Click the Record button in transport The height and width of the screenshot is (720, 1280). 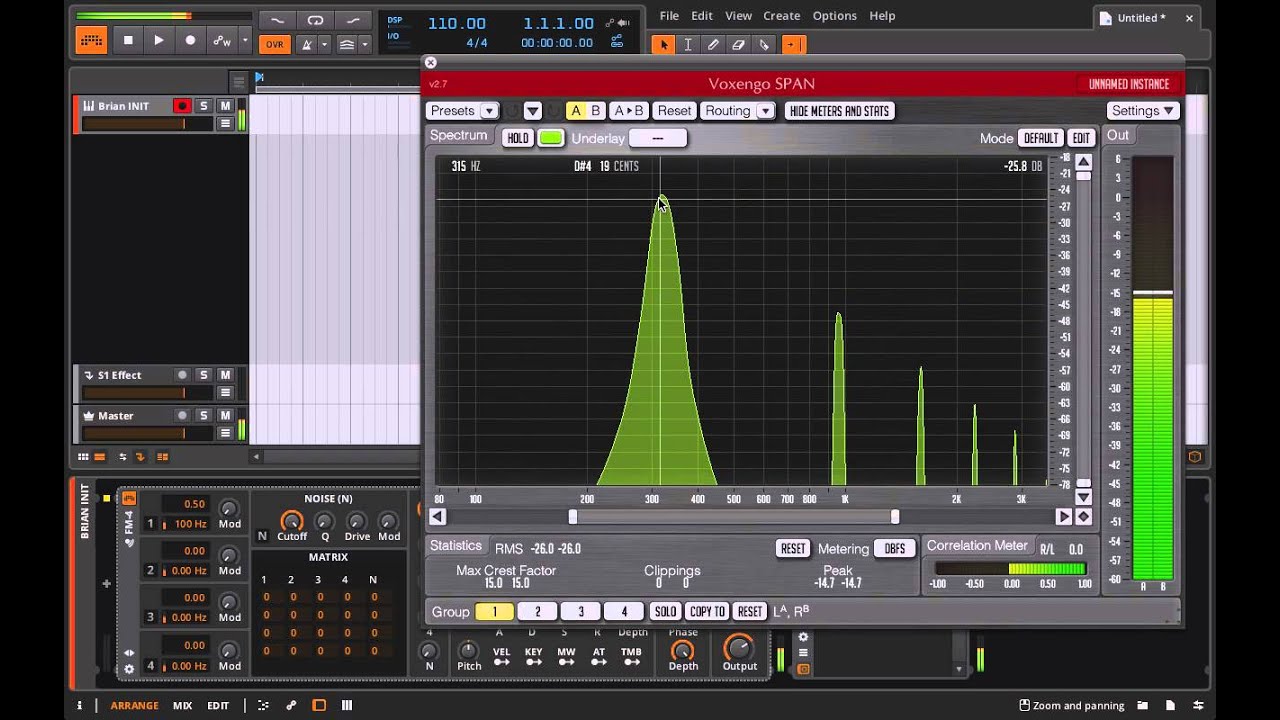(x=190, y=40)
